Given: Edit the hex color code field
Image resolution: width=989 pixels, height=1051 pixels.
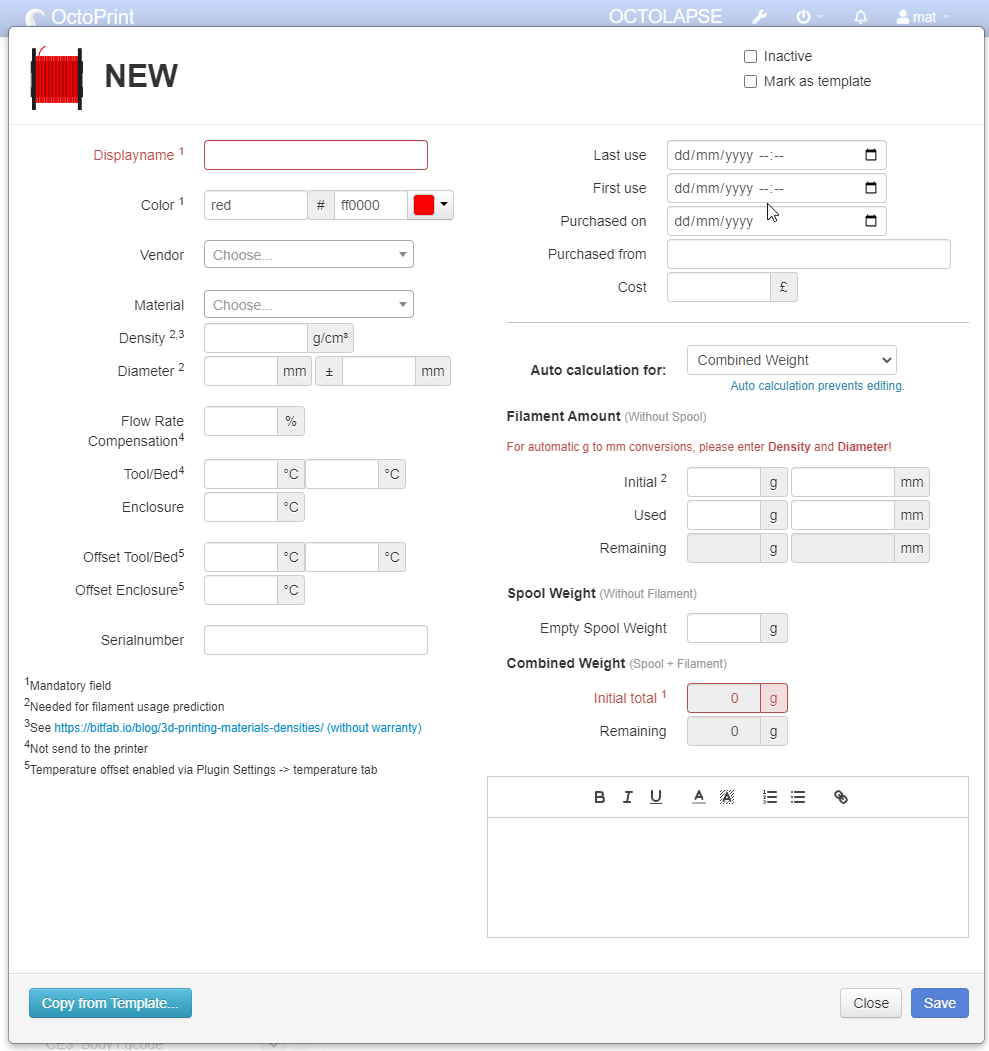Looking at the screenshot, I should [x=371, y=205].
